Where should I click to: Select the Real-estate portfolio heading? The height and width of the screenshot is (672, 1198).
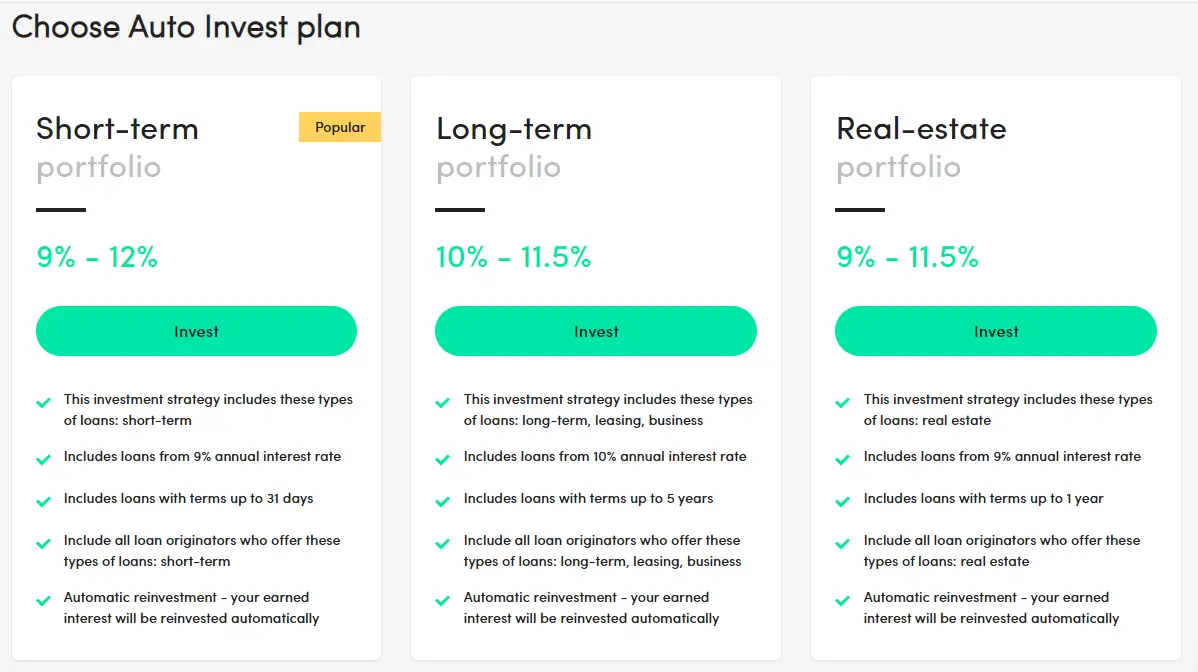click(x=921, y=147)
